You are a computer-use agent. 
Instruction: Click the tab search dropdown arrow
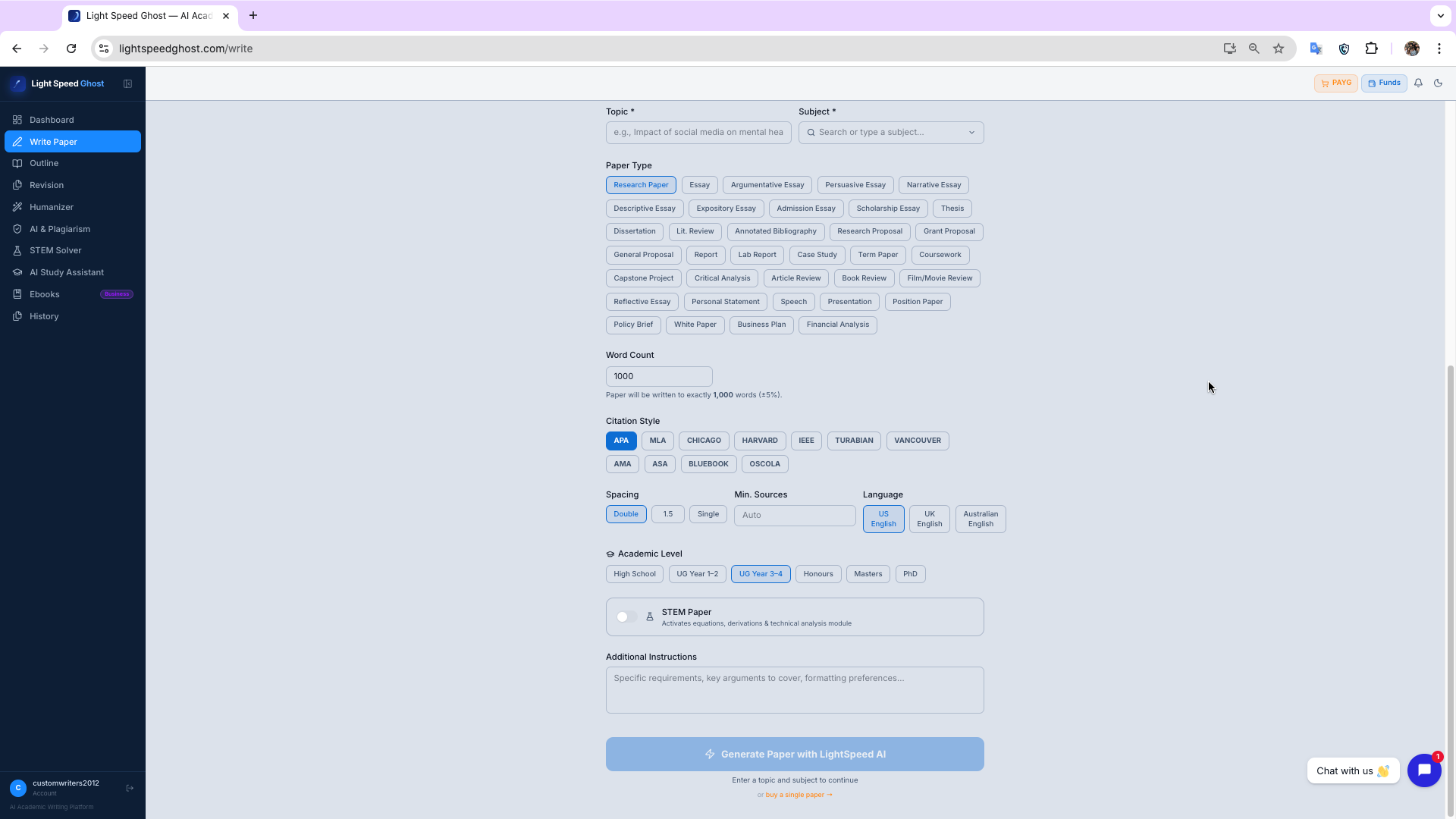(x=1440, y=15)
